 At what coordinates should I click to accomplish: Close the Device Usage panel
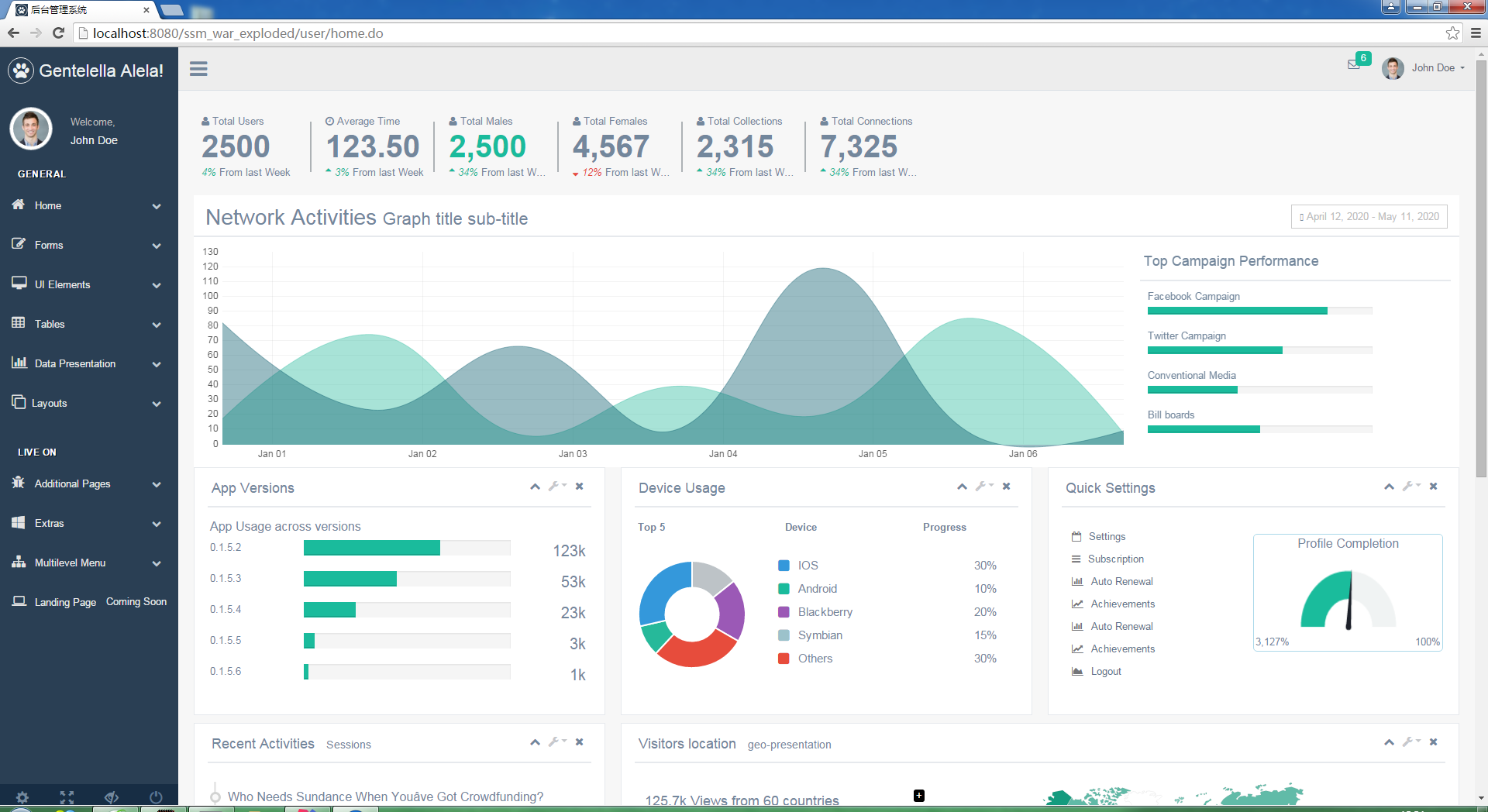1006,487
